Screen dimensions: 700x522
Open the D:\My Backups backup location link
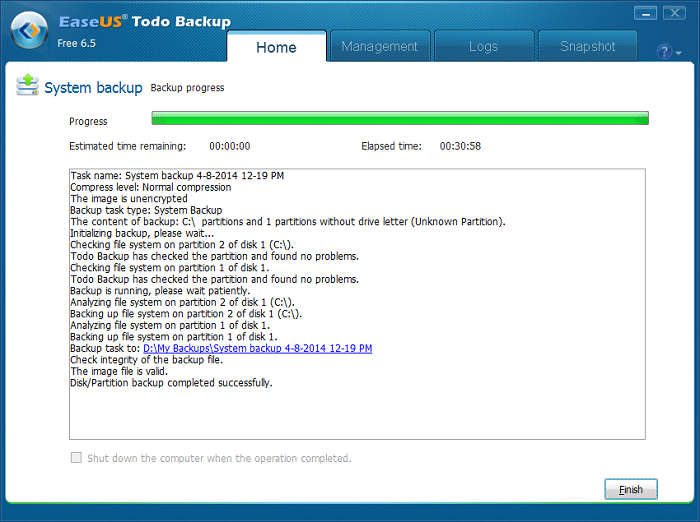click(258, 348)
